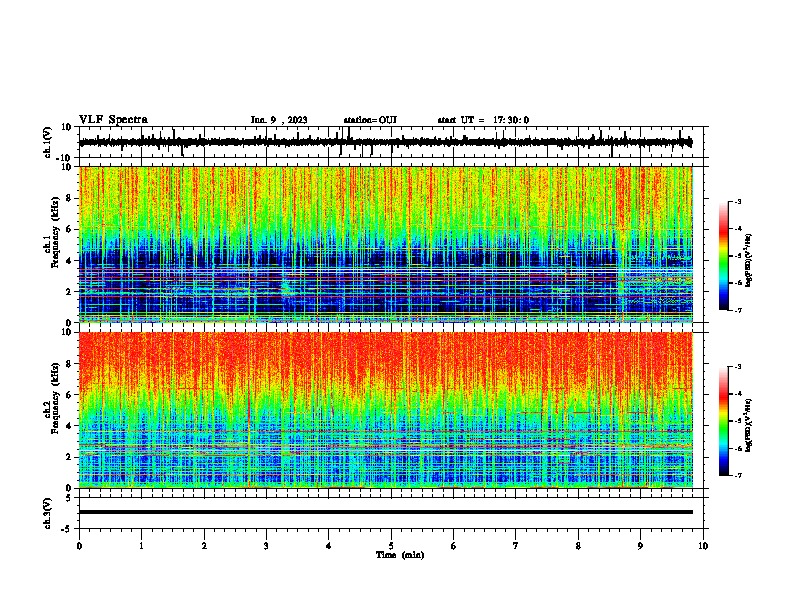Screen dimensions: 792x612
Task: Click the ch.3(V) flat black line
Action: [x=386, y=512]
